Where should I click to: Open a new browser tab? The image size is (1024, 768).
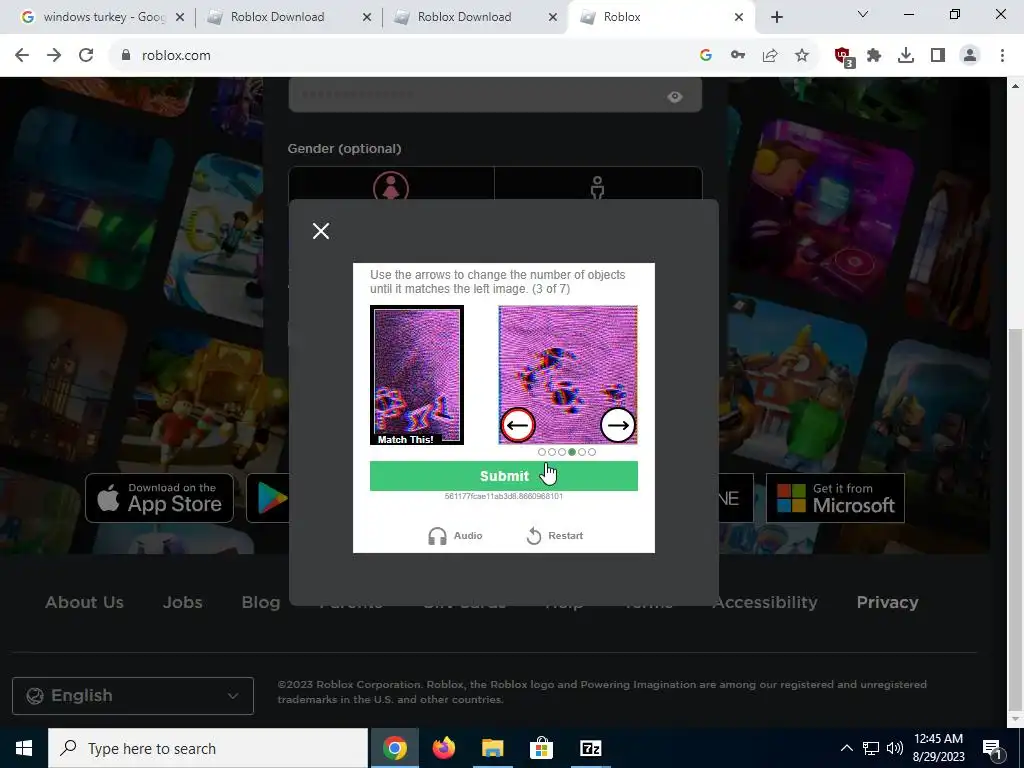776,17
